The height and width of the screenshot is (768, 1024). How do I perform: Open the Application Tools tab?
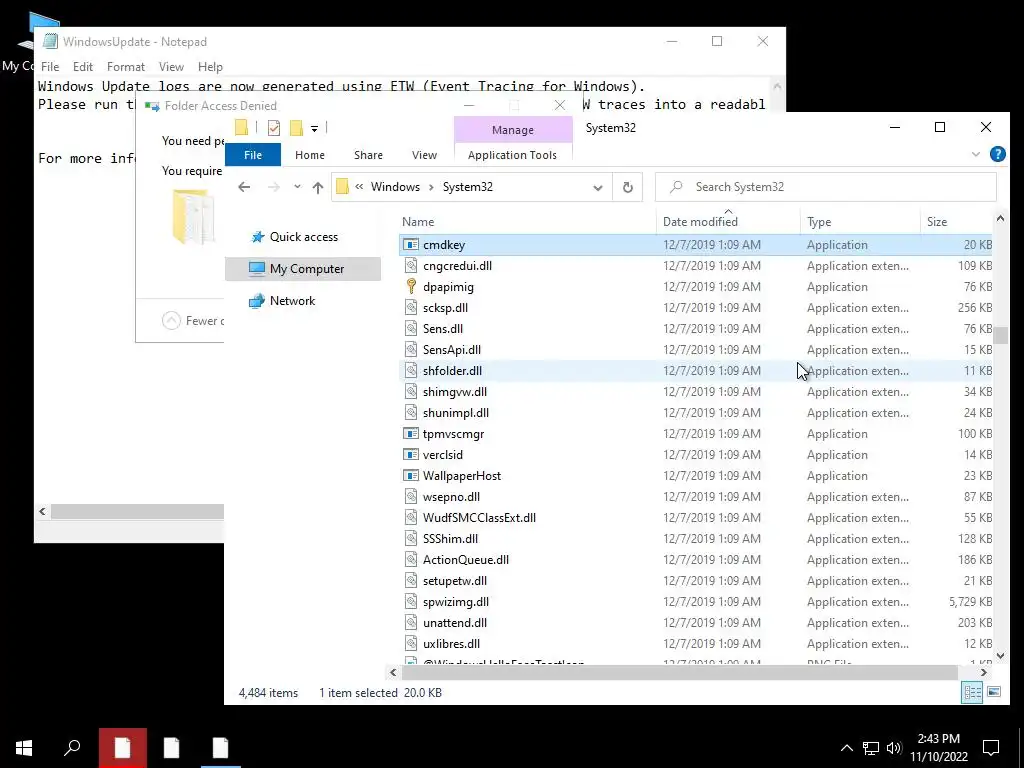(x=512, y=155)
